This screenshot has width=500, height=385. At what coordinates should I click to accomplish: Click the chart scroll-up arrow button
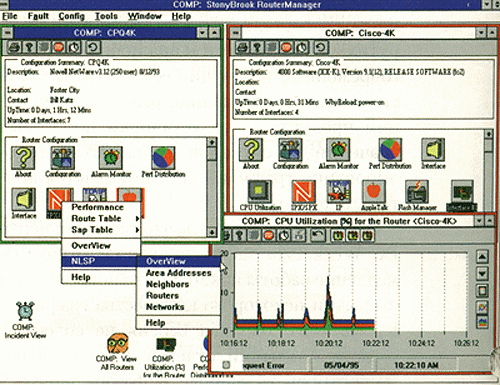482,256
